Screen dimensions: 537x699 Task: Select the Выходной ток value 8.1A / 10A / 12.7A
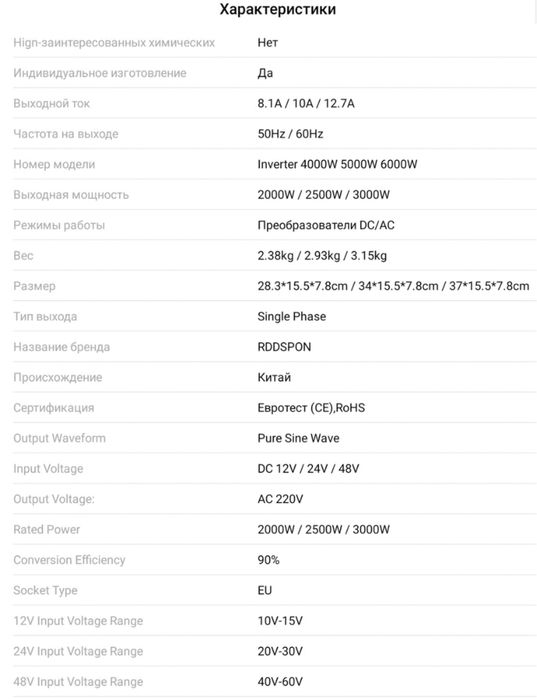(x=306, y=103)
